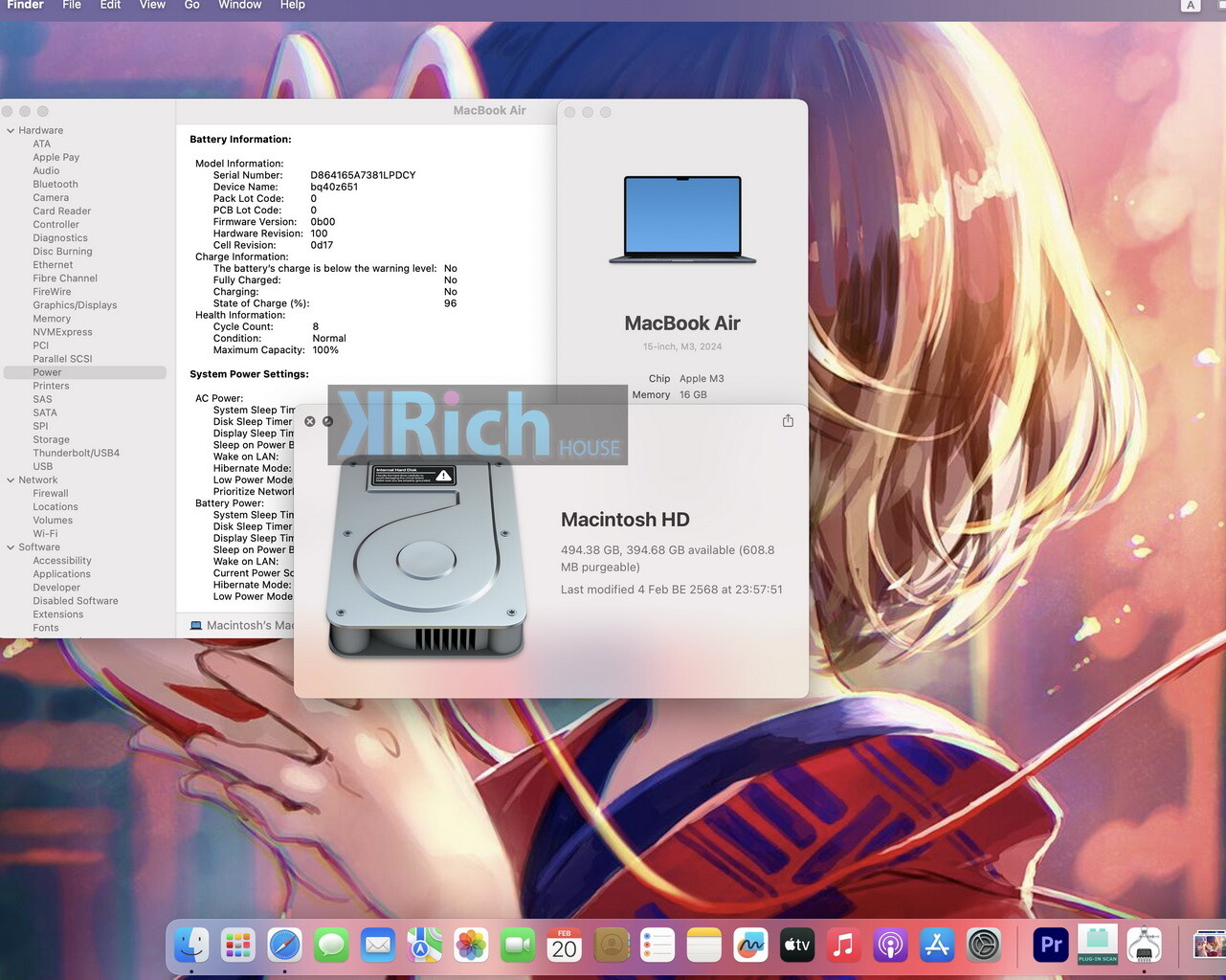Viewport: 1226px width, 980px height.
Task: Open App Store in the Dock
Action: coord(937,946)
